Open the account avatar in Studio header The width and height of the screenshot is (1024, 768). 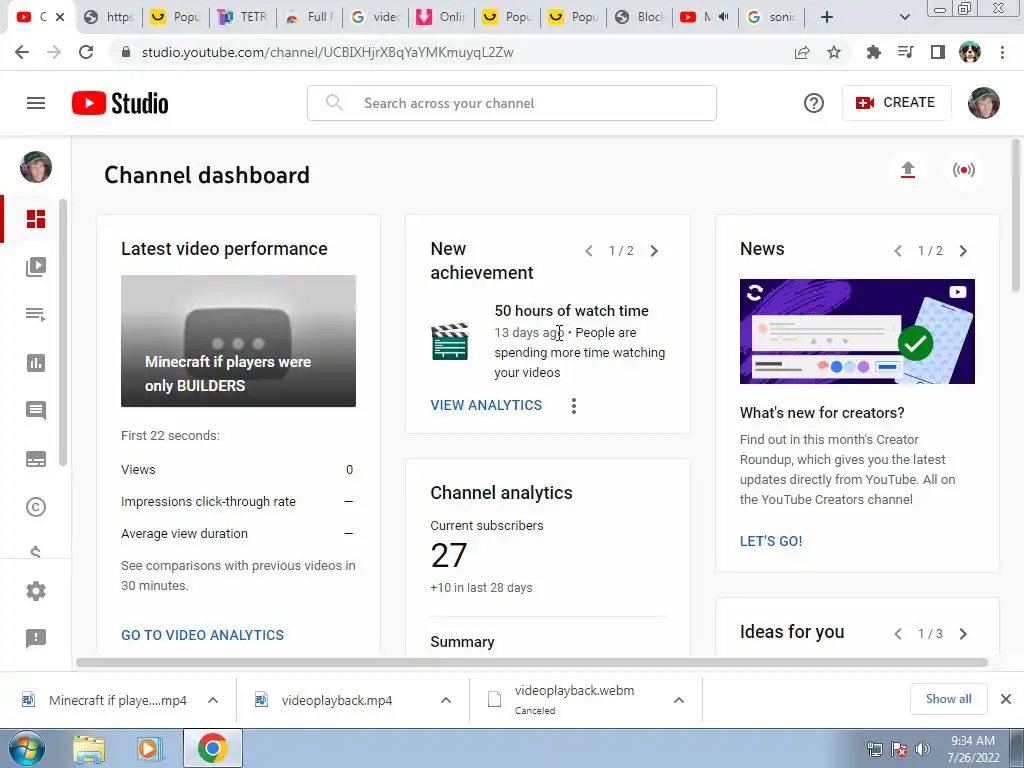click(x=984, y=103)
